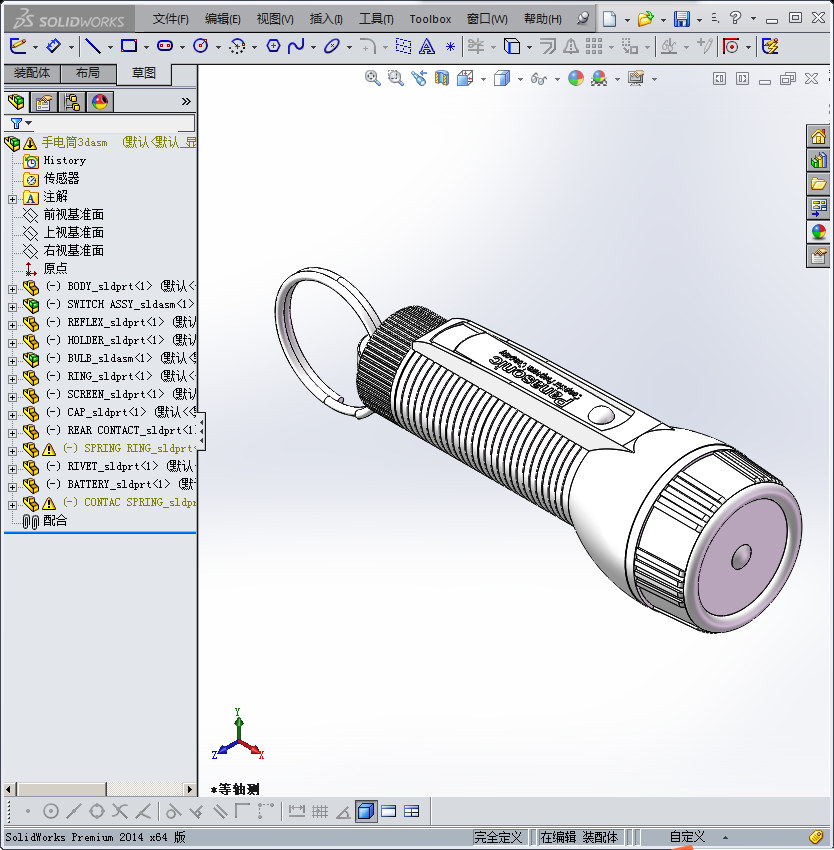Select the Ellipse sketch tool

[x=331, y=46]
